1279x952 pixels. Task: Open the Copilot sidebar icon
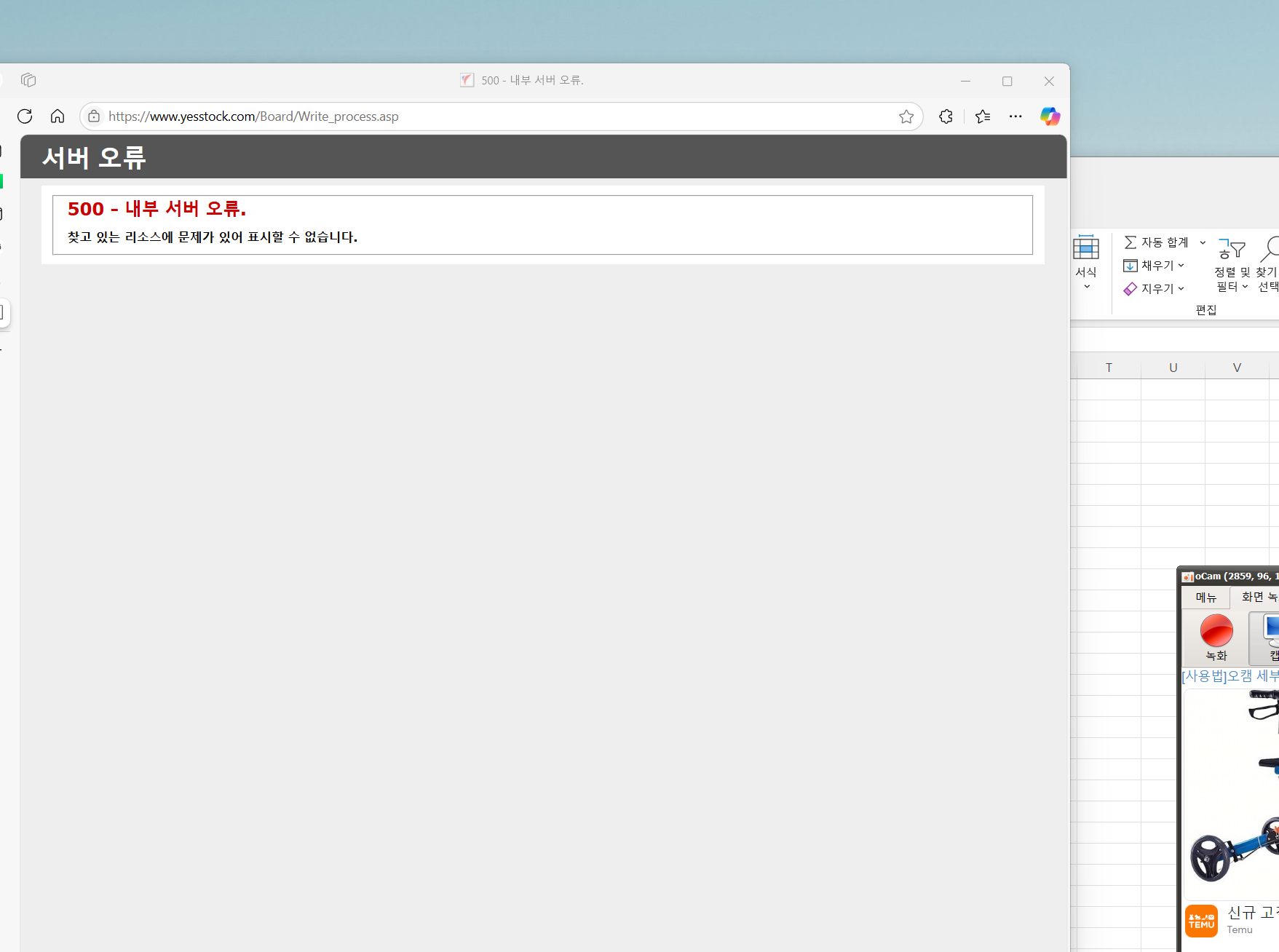coord(1050,116)
